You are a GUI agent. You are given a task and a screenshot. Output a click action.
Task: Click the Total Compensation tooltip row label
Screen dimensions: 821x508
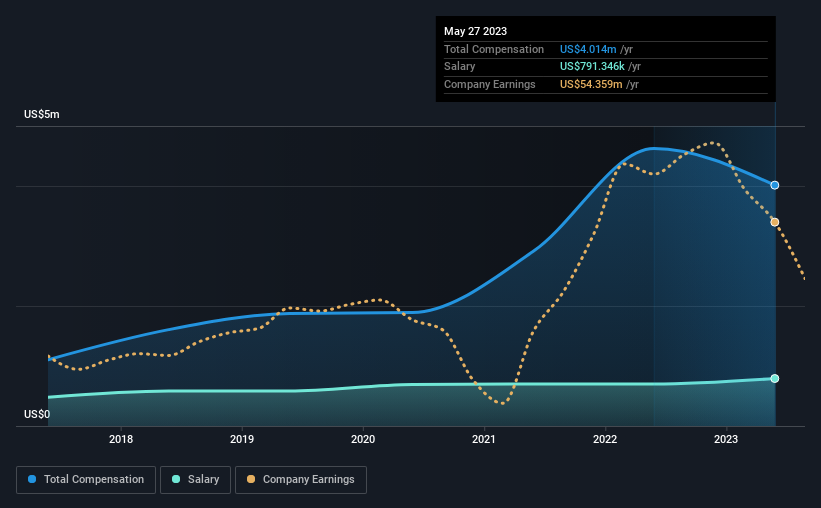494,49
